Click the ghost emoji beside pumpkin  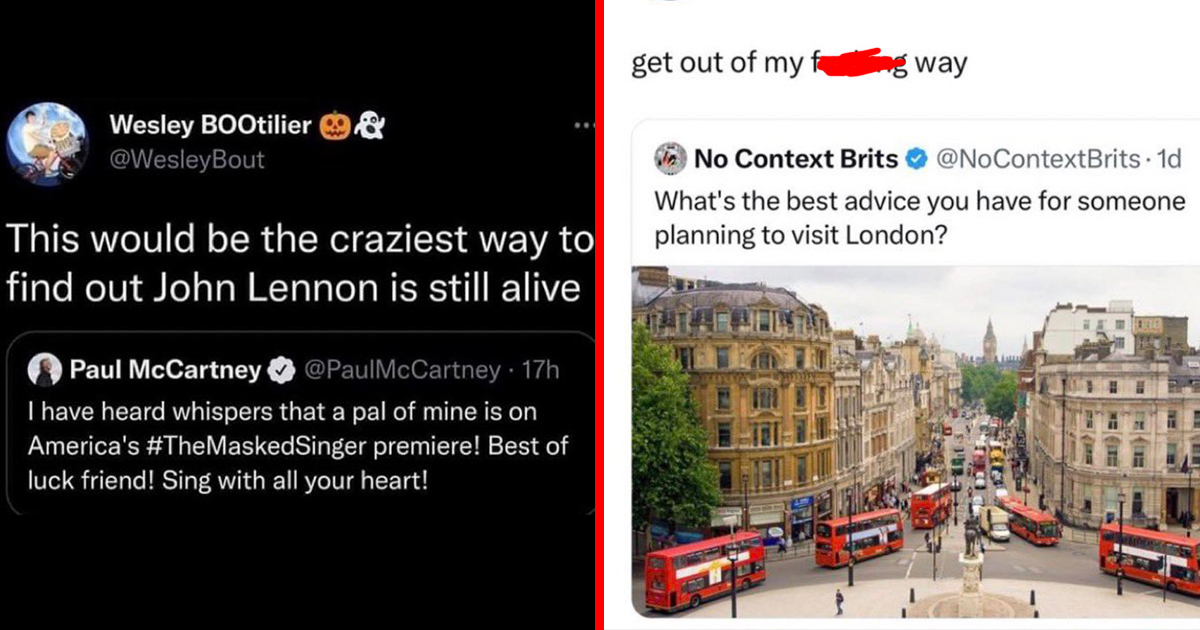point(368,125)
